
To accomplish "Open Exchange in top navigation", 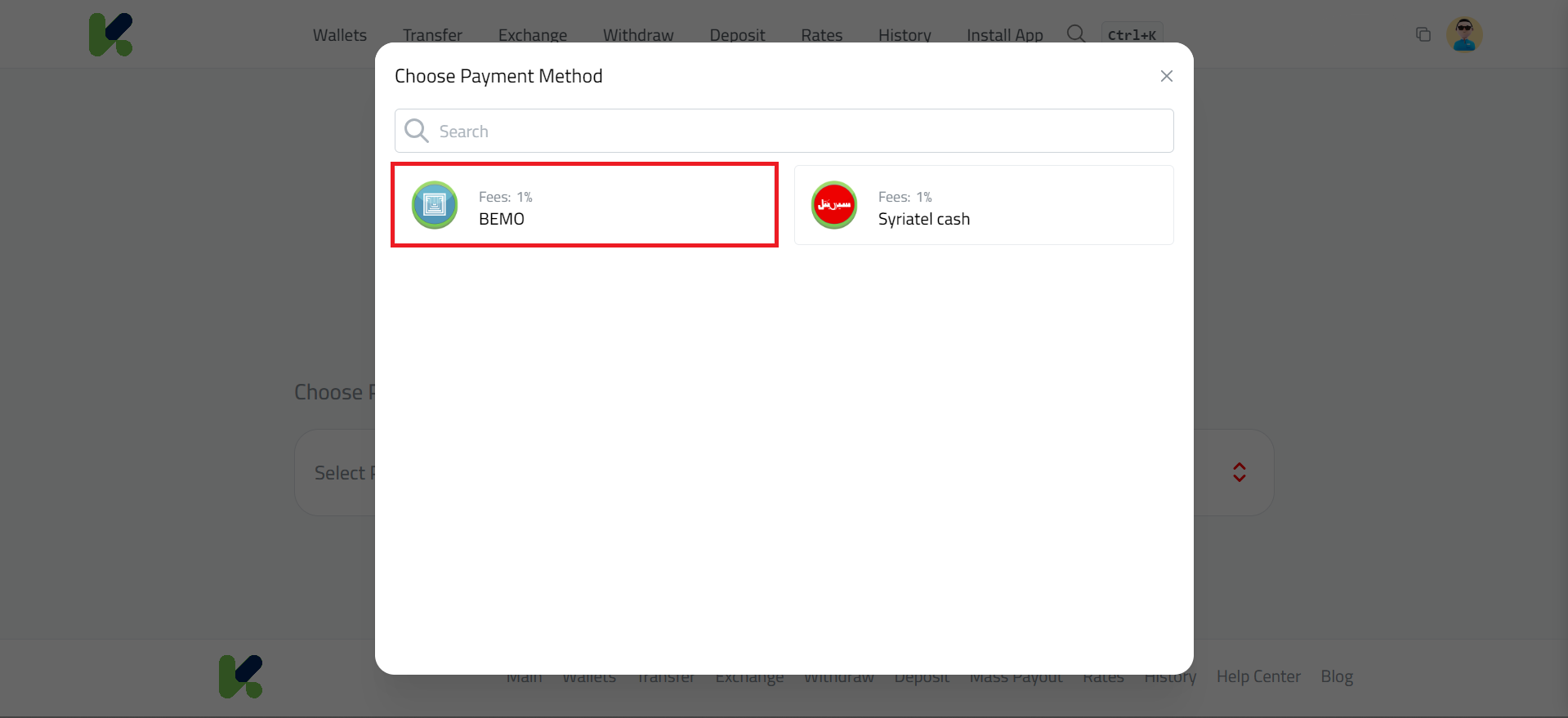I will coord(533,35).
